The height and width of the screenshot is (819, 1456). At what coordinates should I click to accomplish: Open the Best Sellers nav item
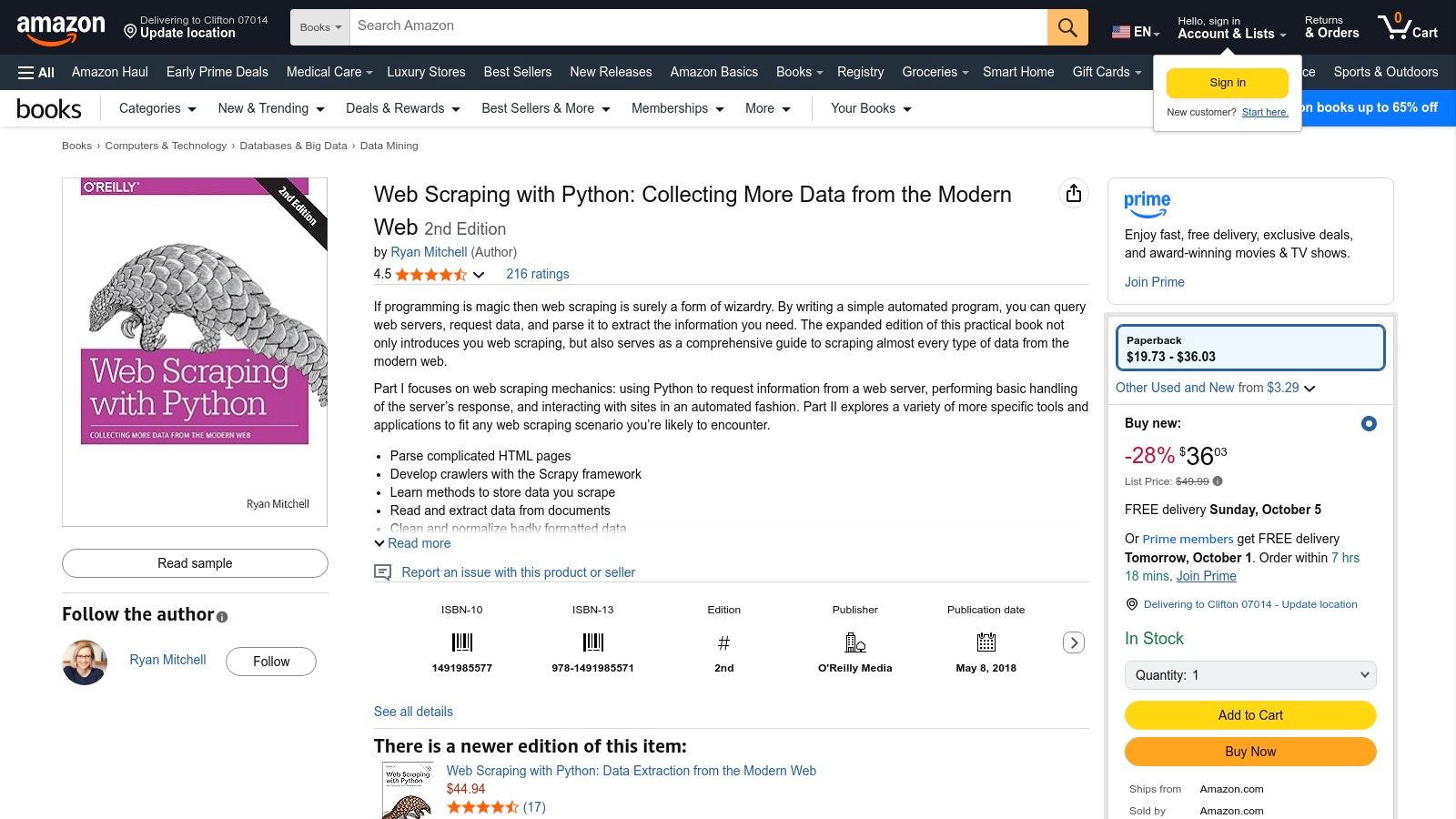click(517, 72)
